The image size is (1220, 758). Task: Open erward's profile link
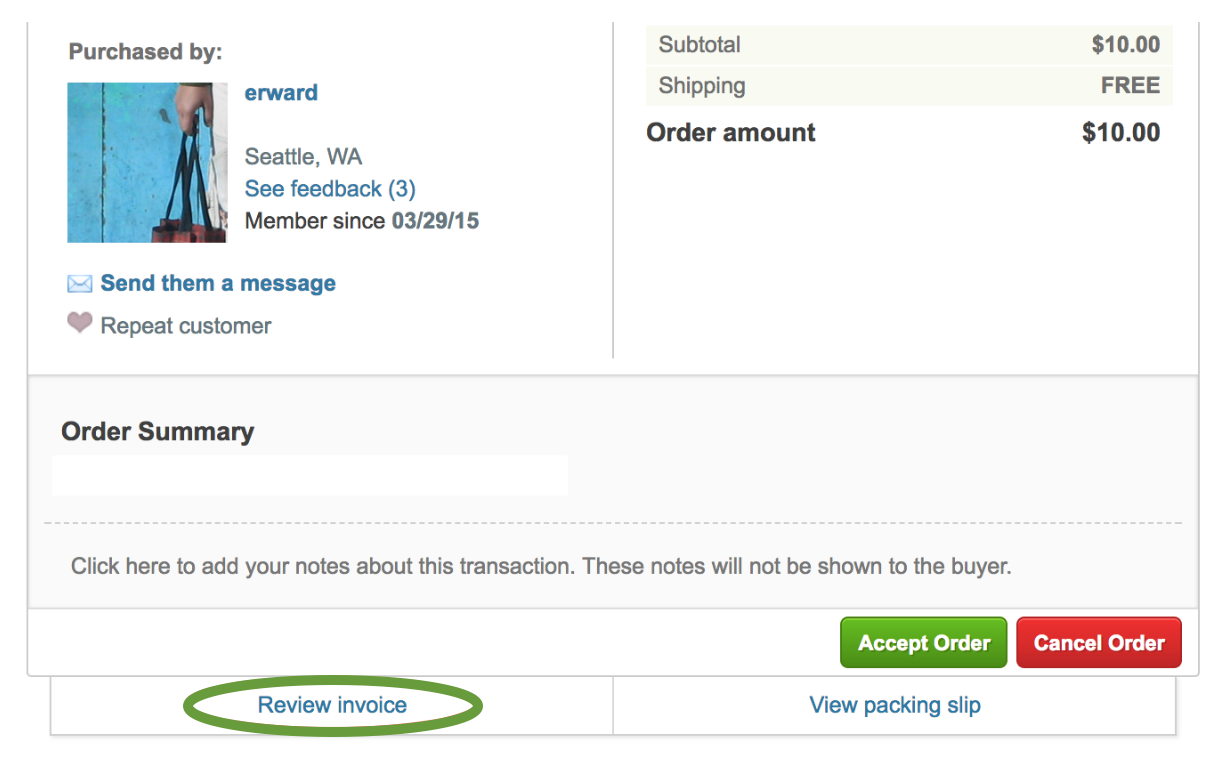coord(281,93)
